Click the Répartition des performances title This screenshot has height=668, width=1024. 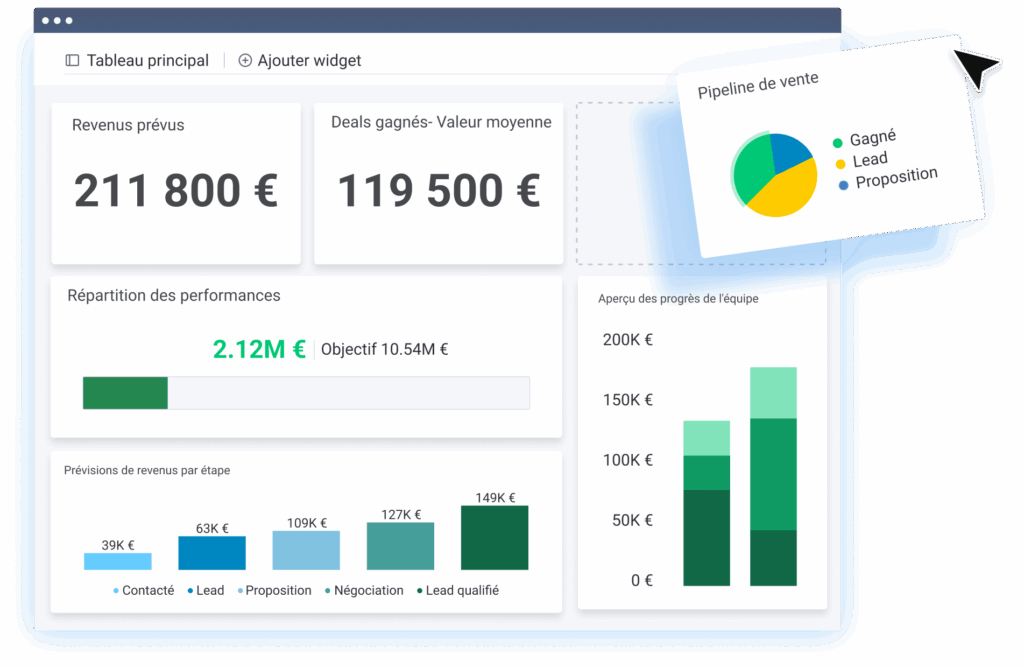(x=174, y=295)
